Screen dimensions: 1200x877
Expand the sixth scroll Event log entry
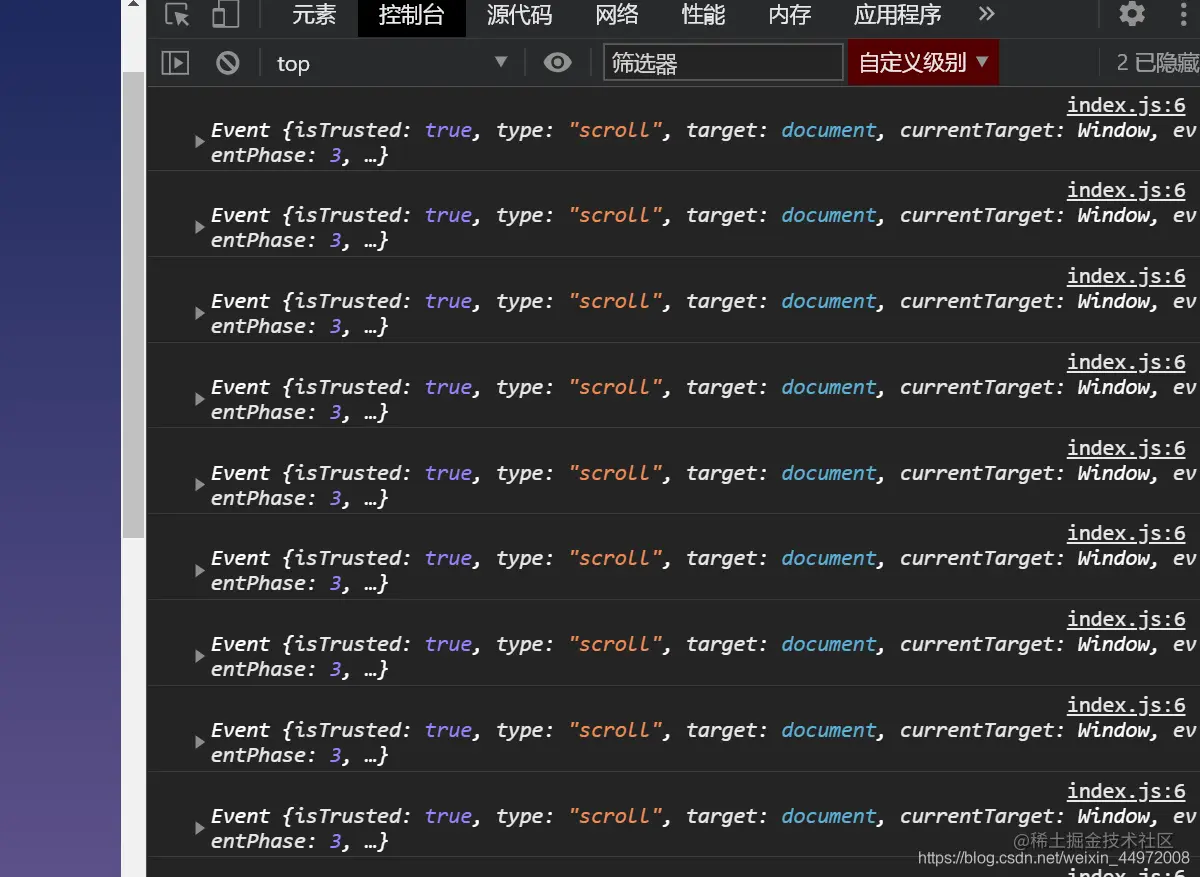point(200,571)
